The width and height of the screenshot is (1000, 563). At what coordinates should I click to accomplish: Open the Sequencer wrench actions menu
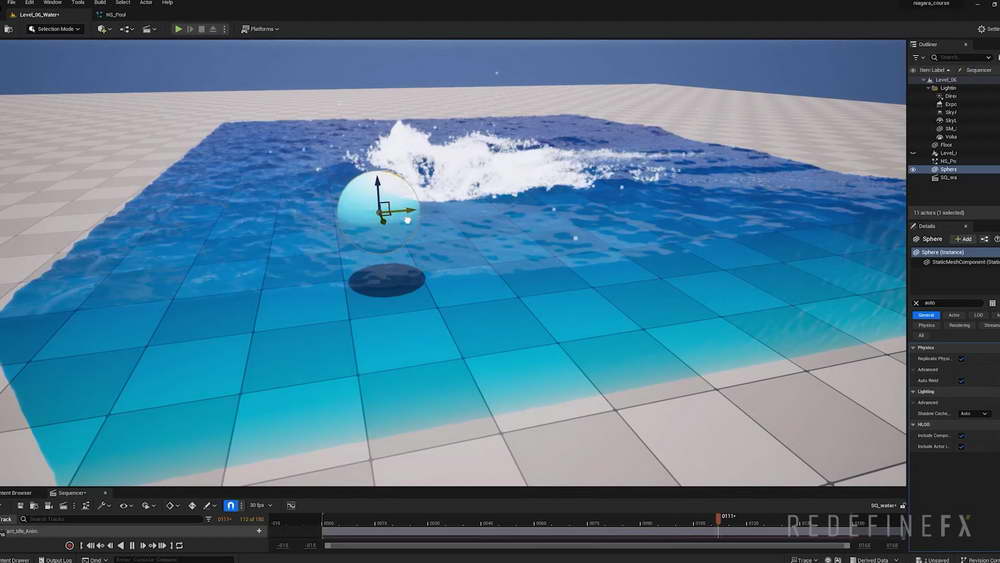103,506
